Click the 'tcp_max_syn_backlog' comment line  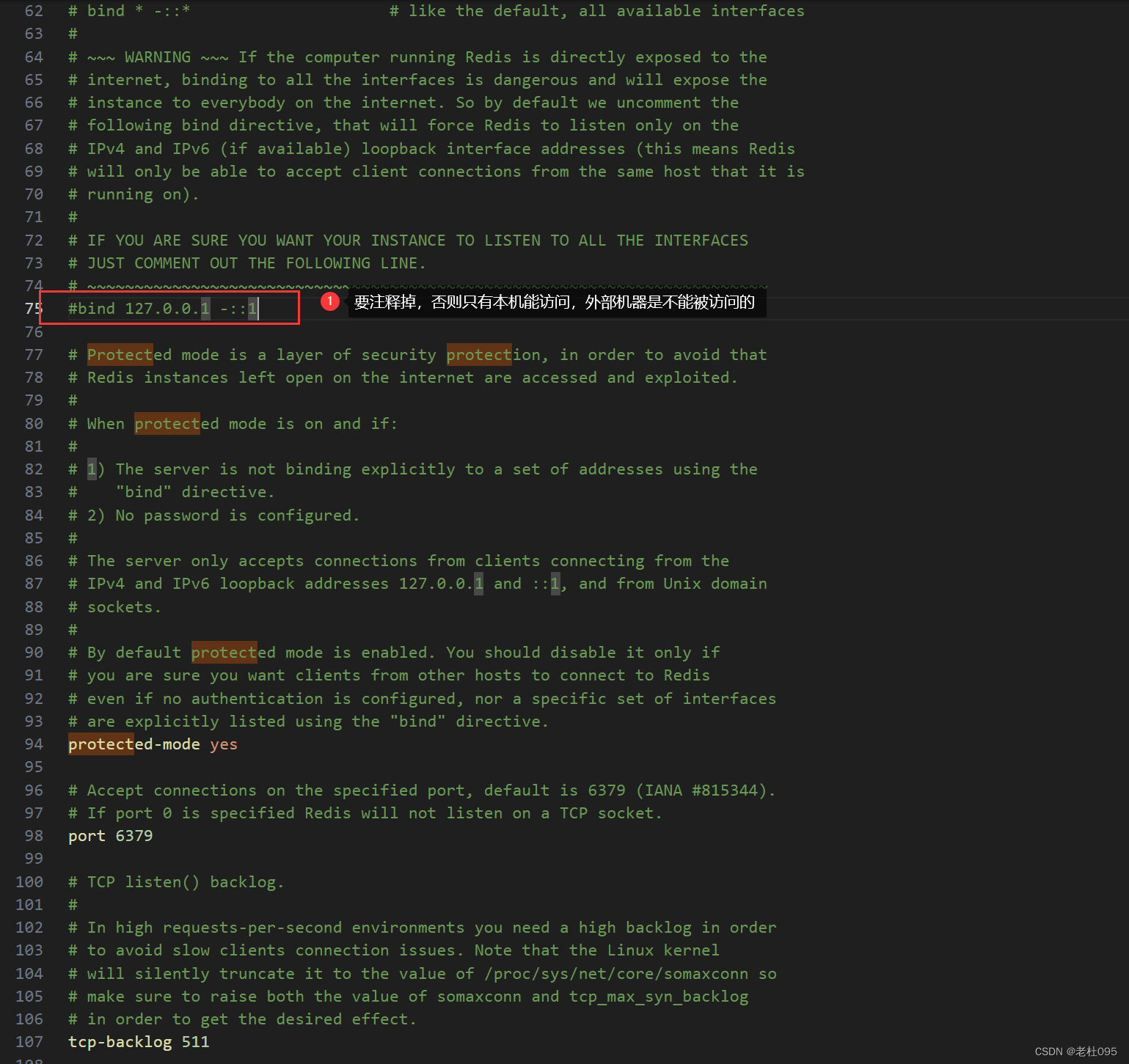(409, 997)
